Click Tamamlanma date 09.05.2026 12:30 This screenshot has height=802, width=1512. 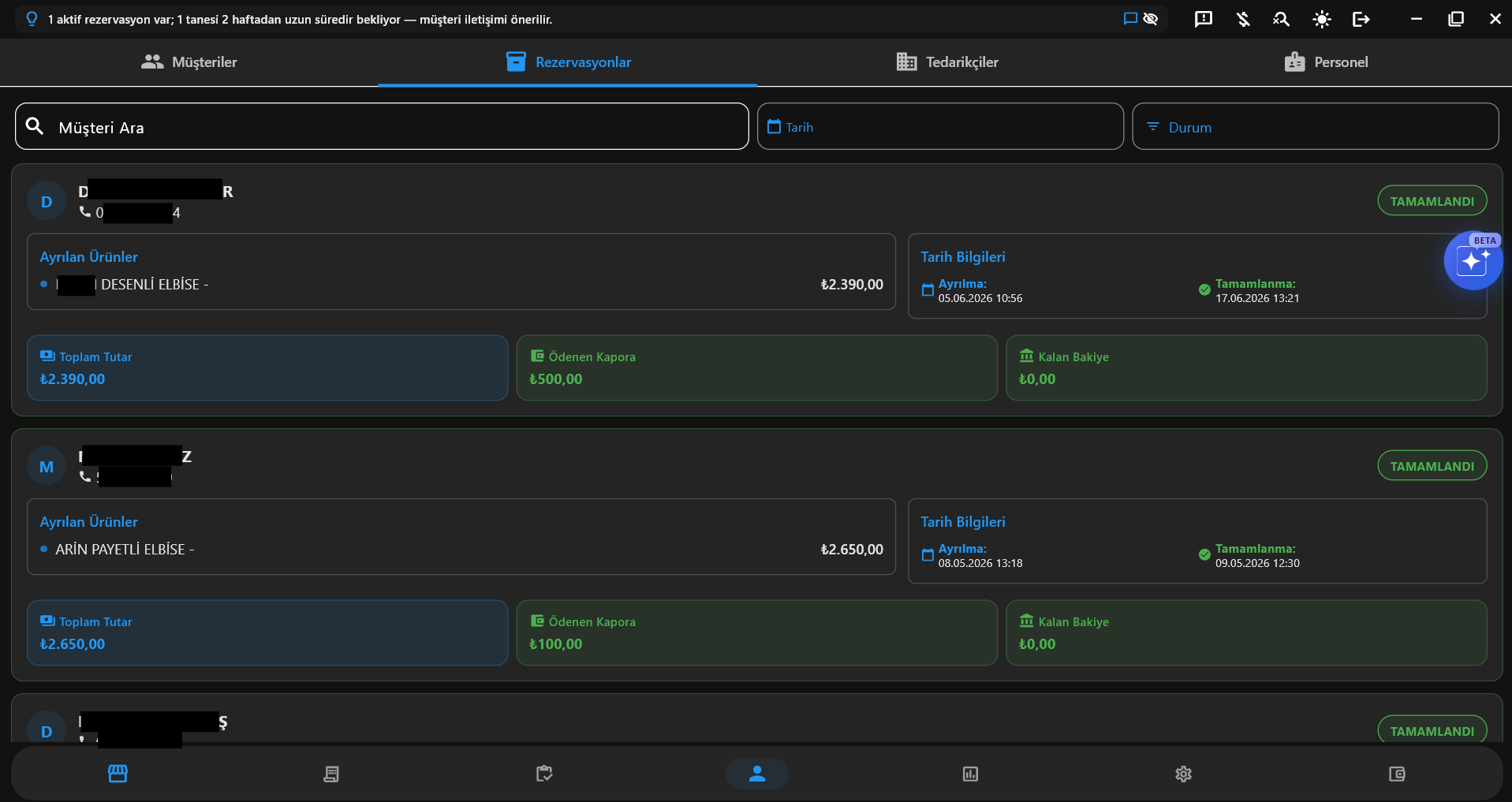tap(1257, 563)
